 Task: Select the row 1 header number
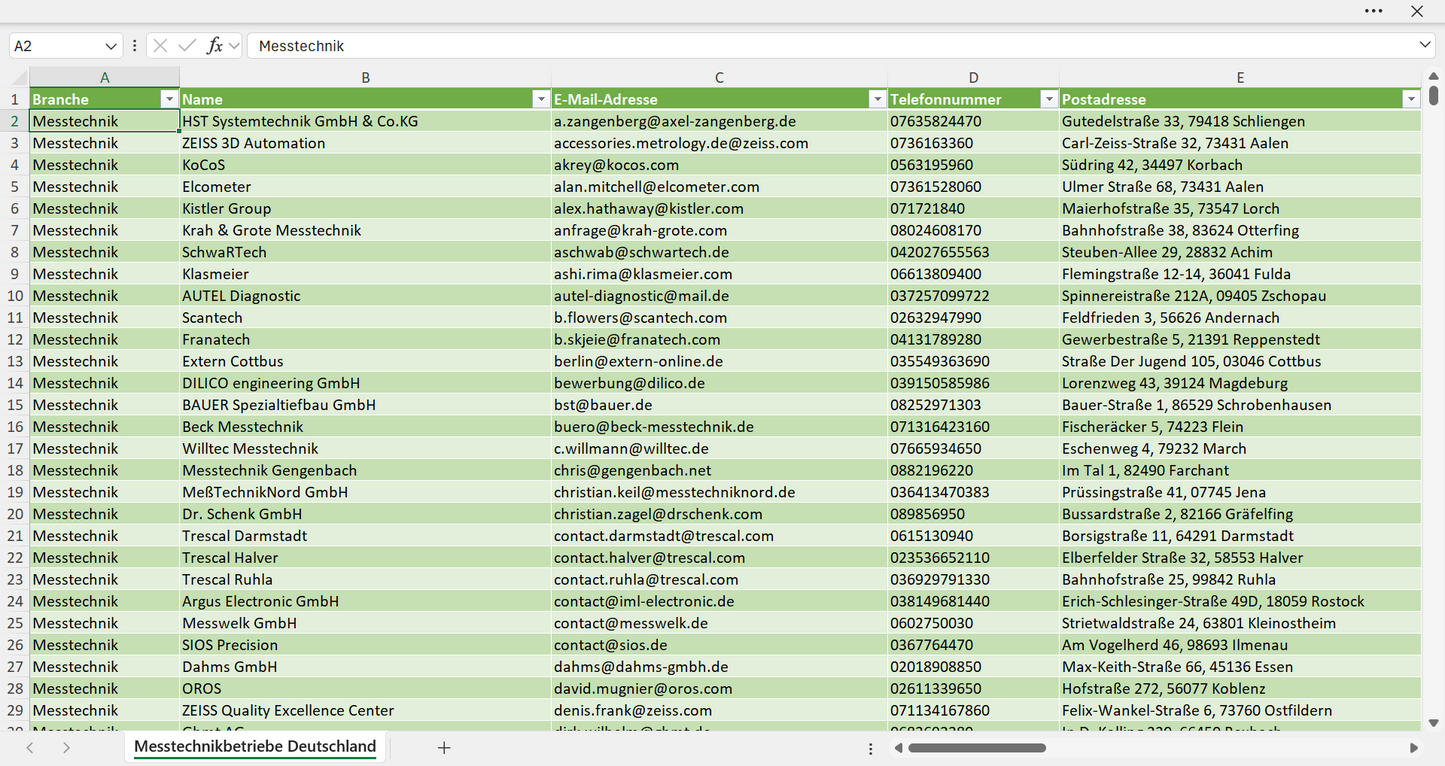[x=15, y=99]
